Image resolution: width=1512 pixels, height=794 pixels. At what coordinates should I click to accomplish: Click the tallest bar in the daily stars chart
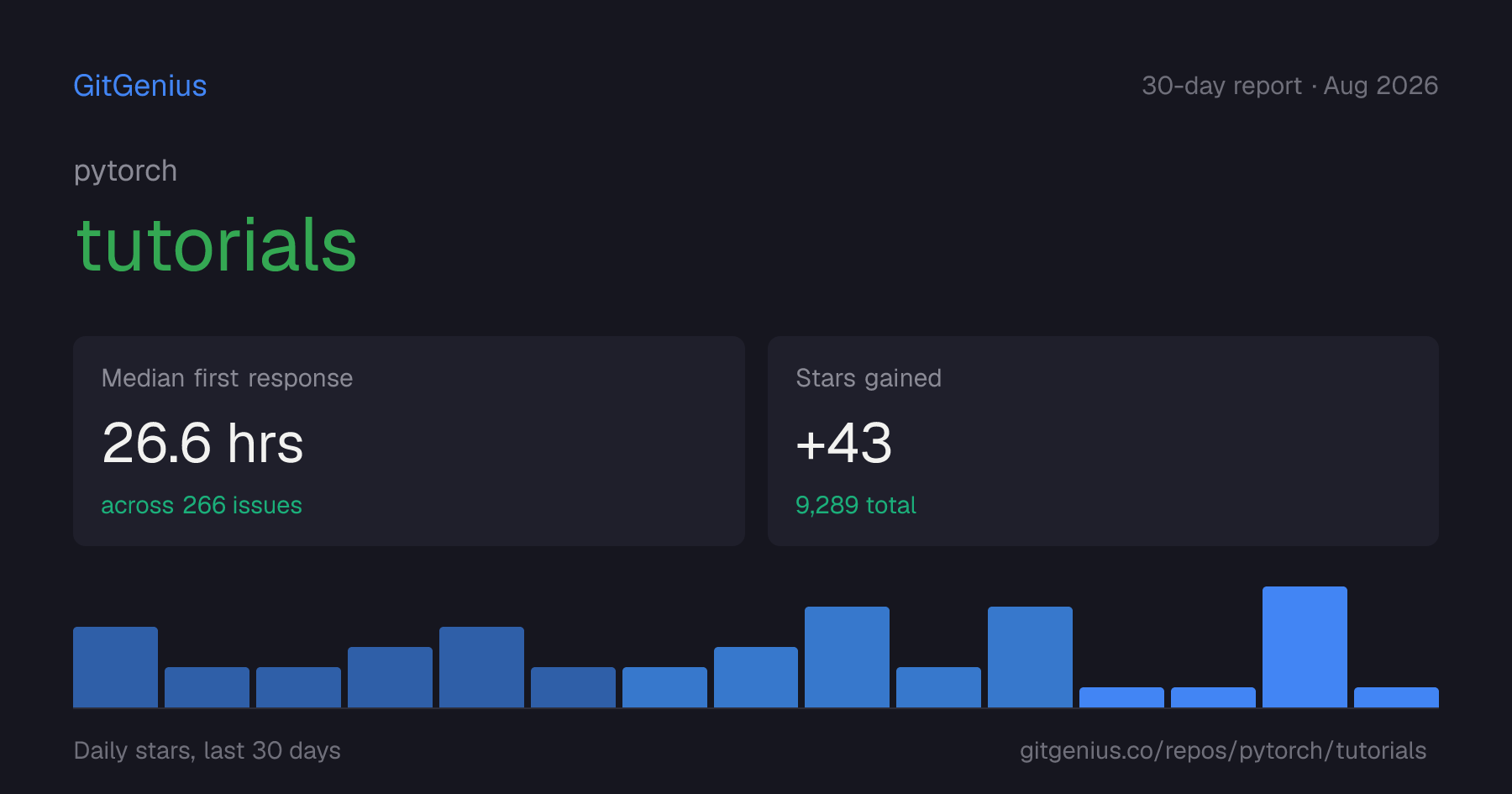[x=1305, y=647]
